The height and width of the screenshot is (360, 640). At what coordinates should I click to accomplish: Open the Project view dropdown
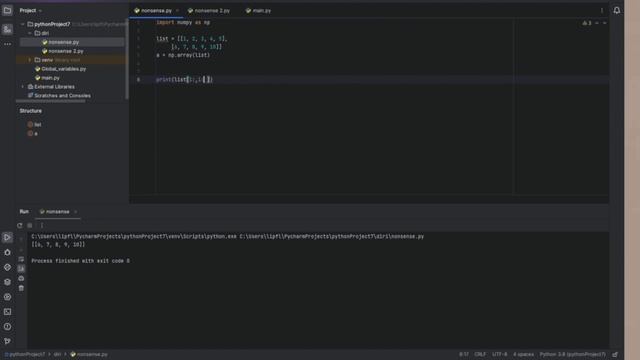[x=31, y=10]
